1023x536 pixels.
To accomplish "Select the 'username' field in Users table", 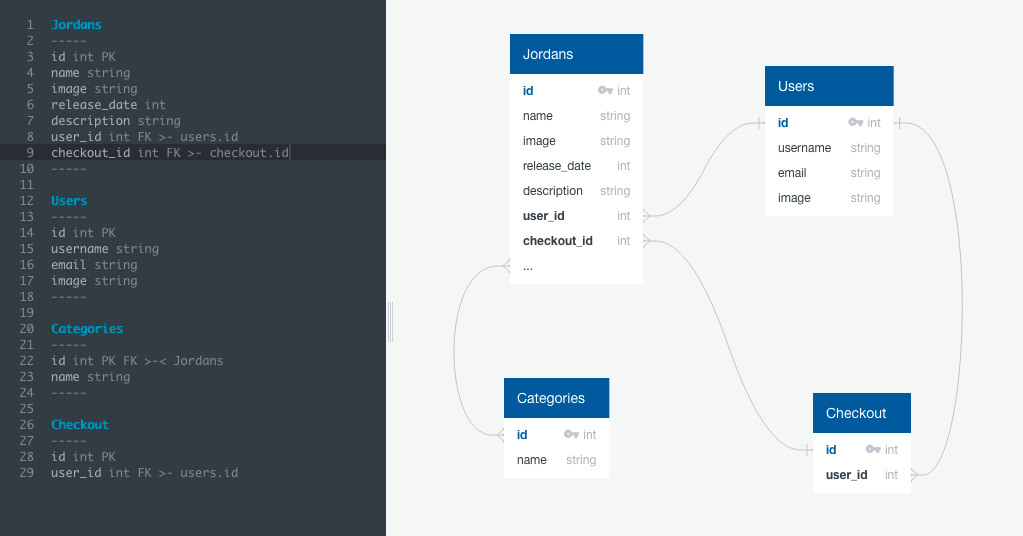I will click(829, 147).
